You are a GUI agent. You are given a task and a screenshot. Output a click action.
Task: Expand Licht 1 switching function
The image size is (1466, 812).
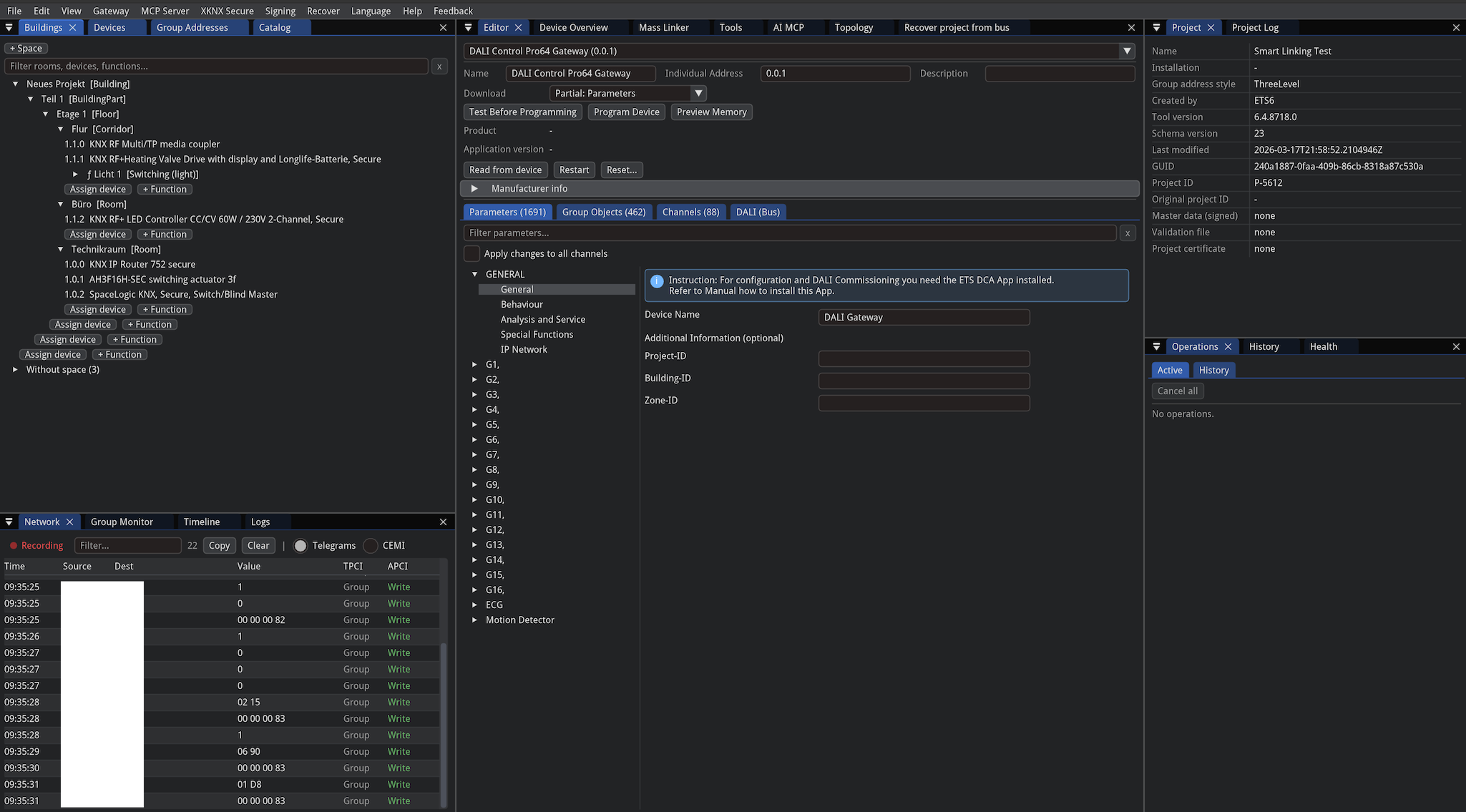[75, 174]
